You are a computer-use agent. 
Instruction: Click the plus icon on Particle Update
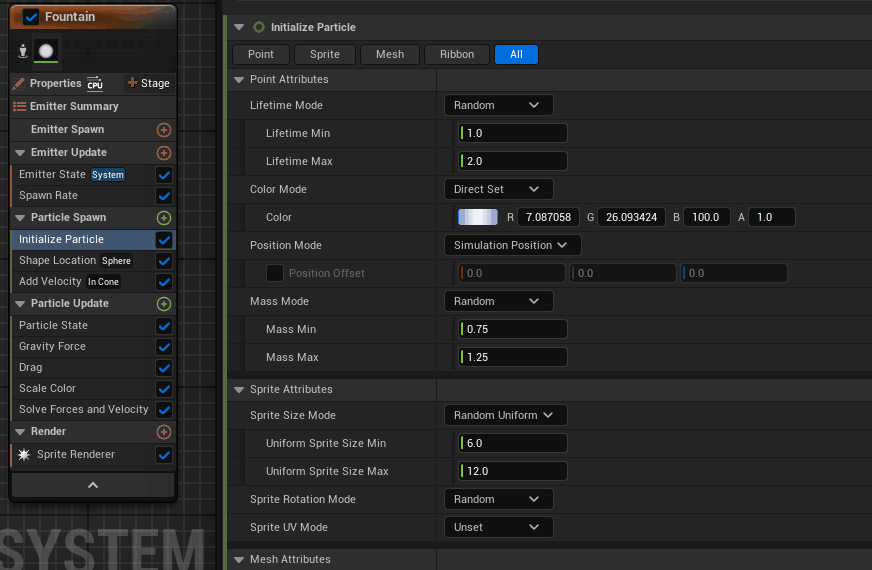[x=164, y=304]
